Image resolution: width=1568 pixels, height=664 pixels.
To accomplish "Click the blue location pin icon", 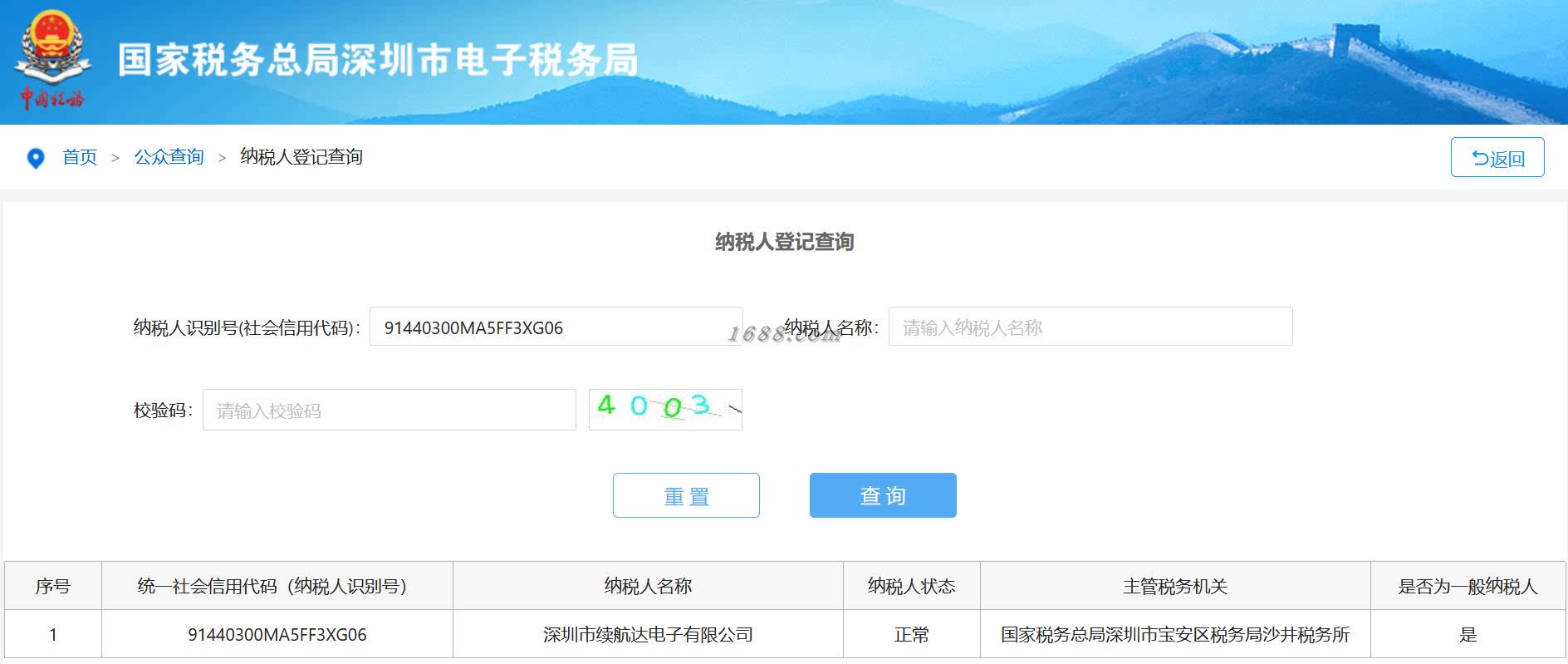I will point(36,158).
